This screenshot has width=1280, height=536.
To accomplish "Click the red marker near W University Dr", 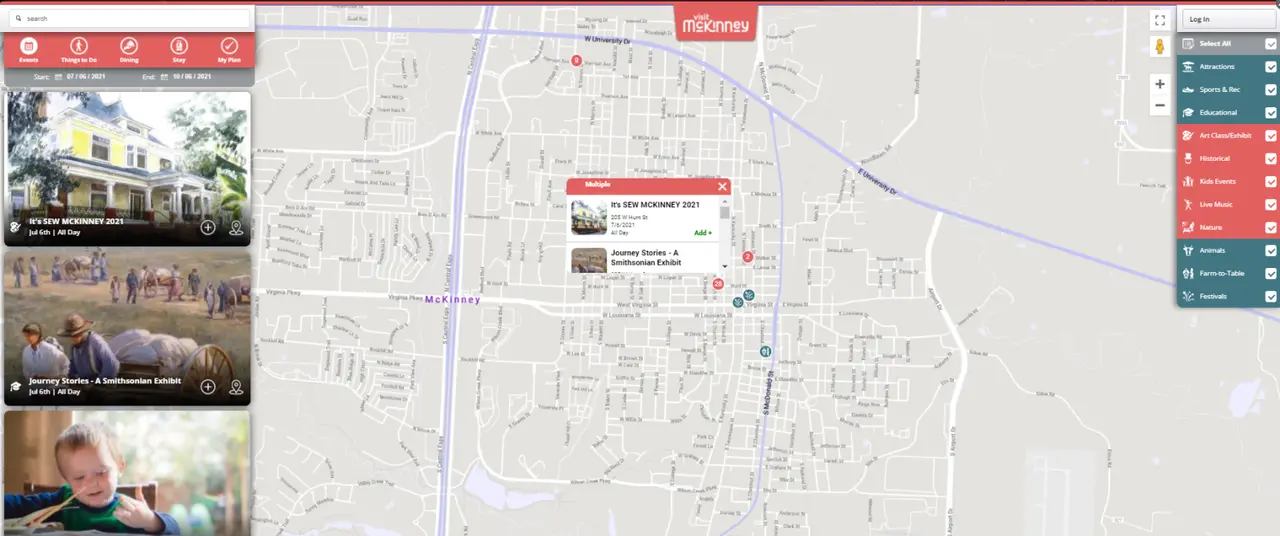I will tap(576, 60).
